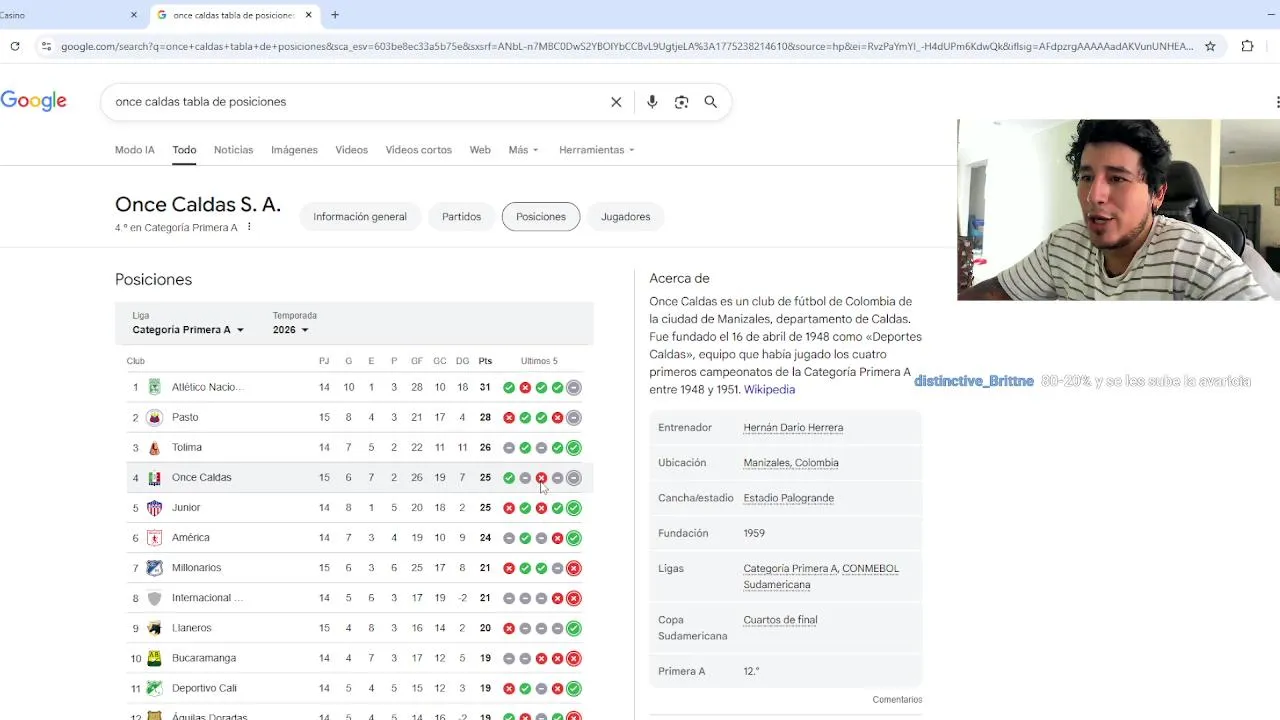Select Millonarios team name

196,568
